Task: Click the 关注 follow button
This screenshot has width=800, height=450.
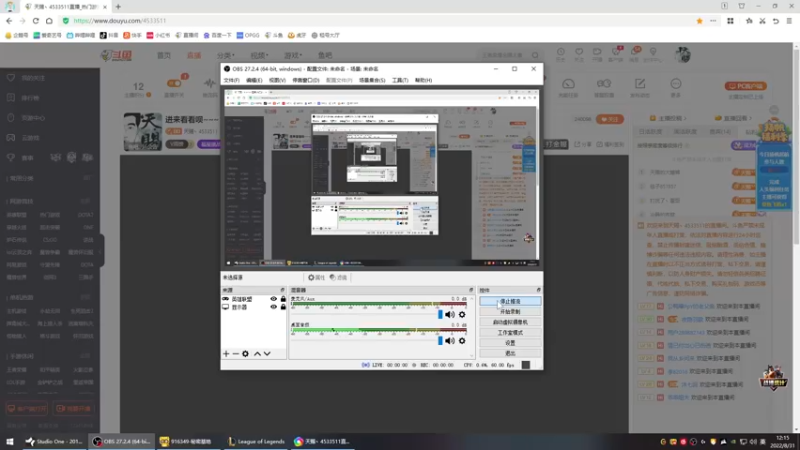Action: [x=610, y=119]
